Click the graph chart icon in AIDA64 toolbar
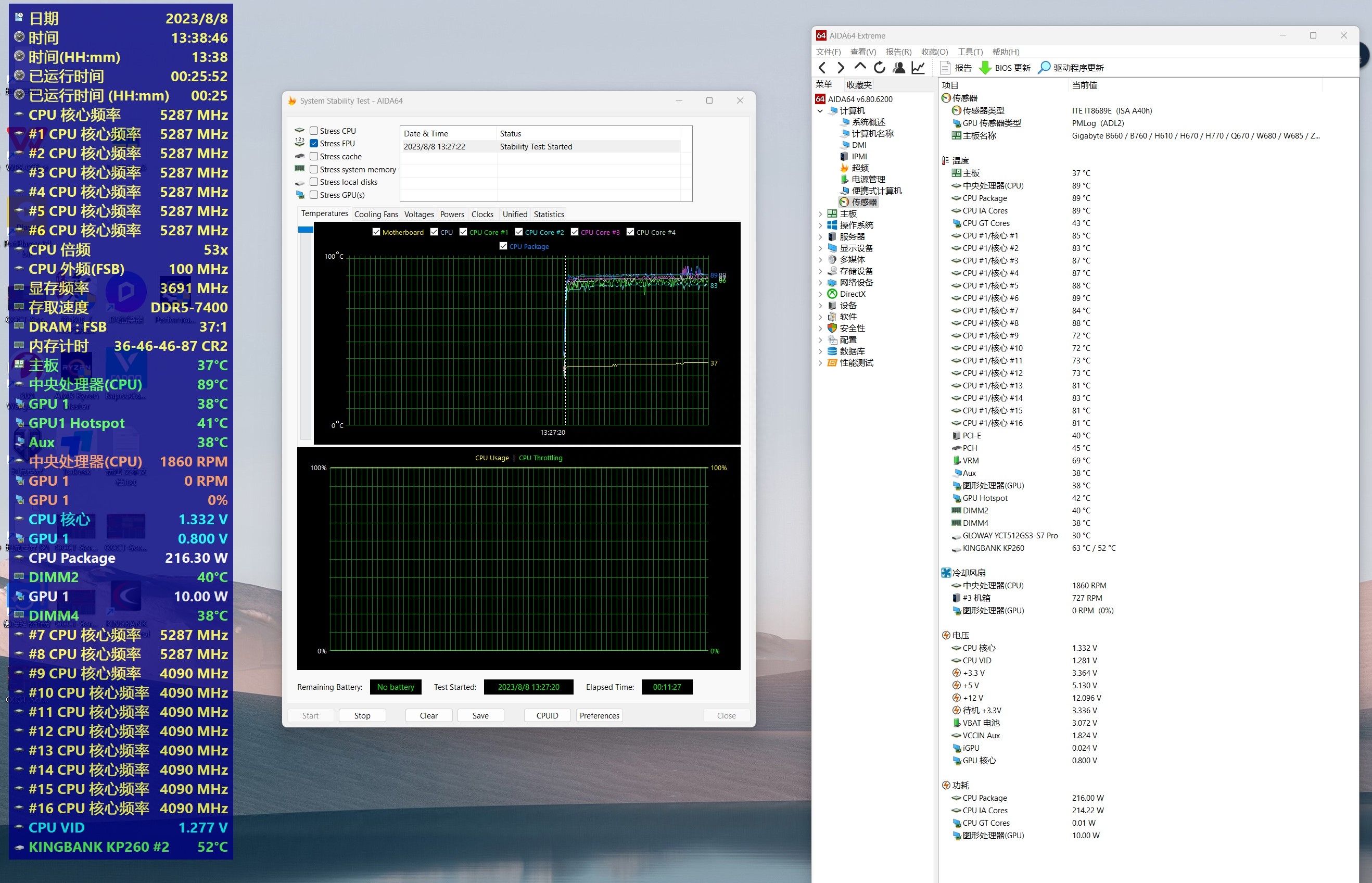1372x883 pixels. pos(918,68)
